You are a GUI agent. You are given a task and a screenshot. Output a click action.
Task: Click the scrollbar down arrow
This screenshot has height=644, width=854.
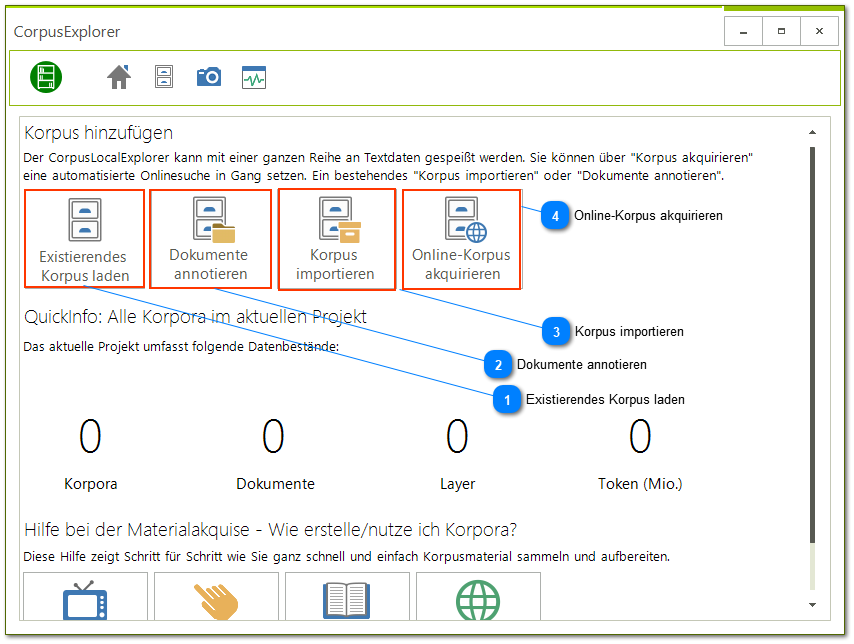click(813, 605)
